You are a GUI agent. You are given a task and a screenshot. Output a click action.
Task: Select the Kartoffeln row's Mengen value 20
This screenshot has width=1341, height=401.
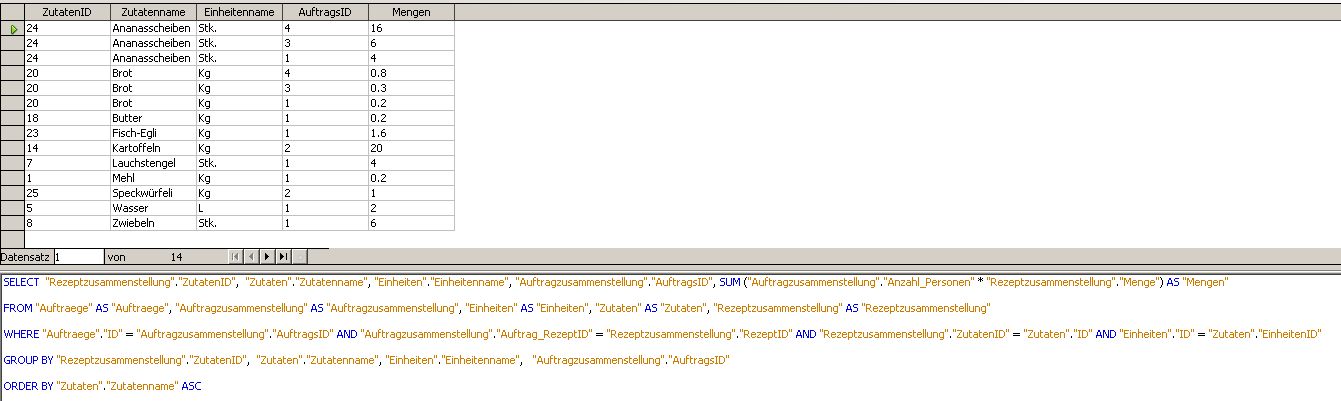(x=410, y=147)
